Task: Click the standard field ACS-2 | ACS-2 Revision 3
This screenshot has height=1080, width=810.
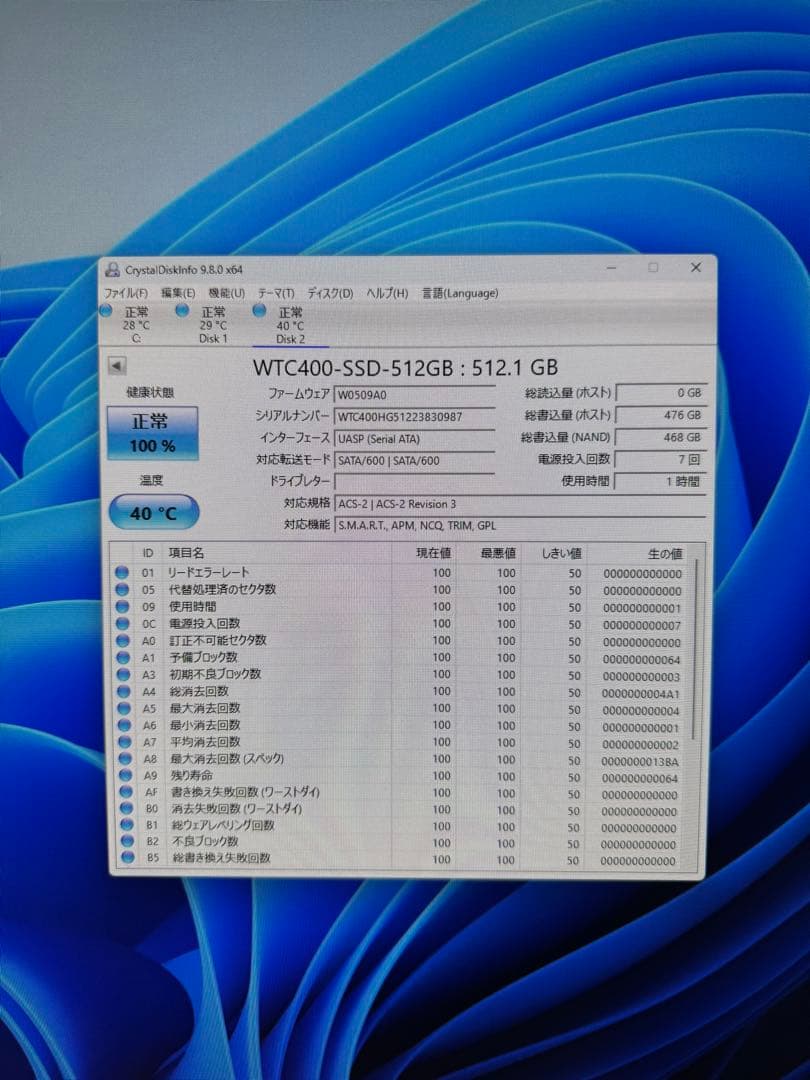Action: click(x=520, y=503)
